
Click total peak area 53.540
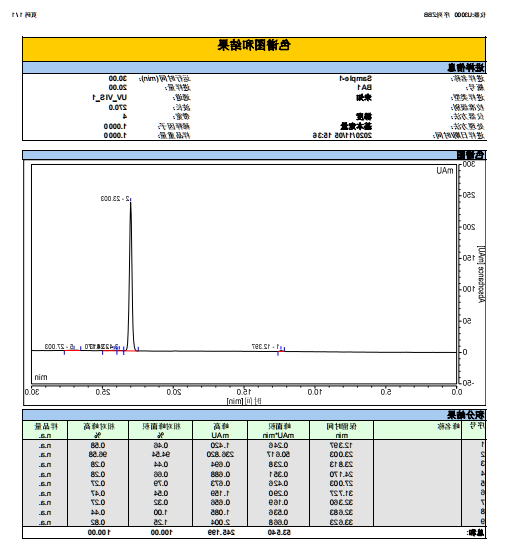click(279, 532)
